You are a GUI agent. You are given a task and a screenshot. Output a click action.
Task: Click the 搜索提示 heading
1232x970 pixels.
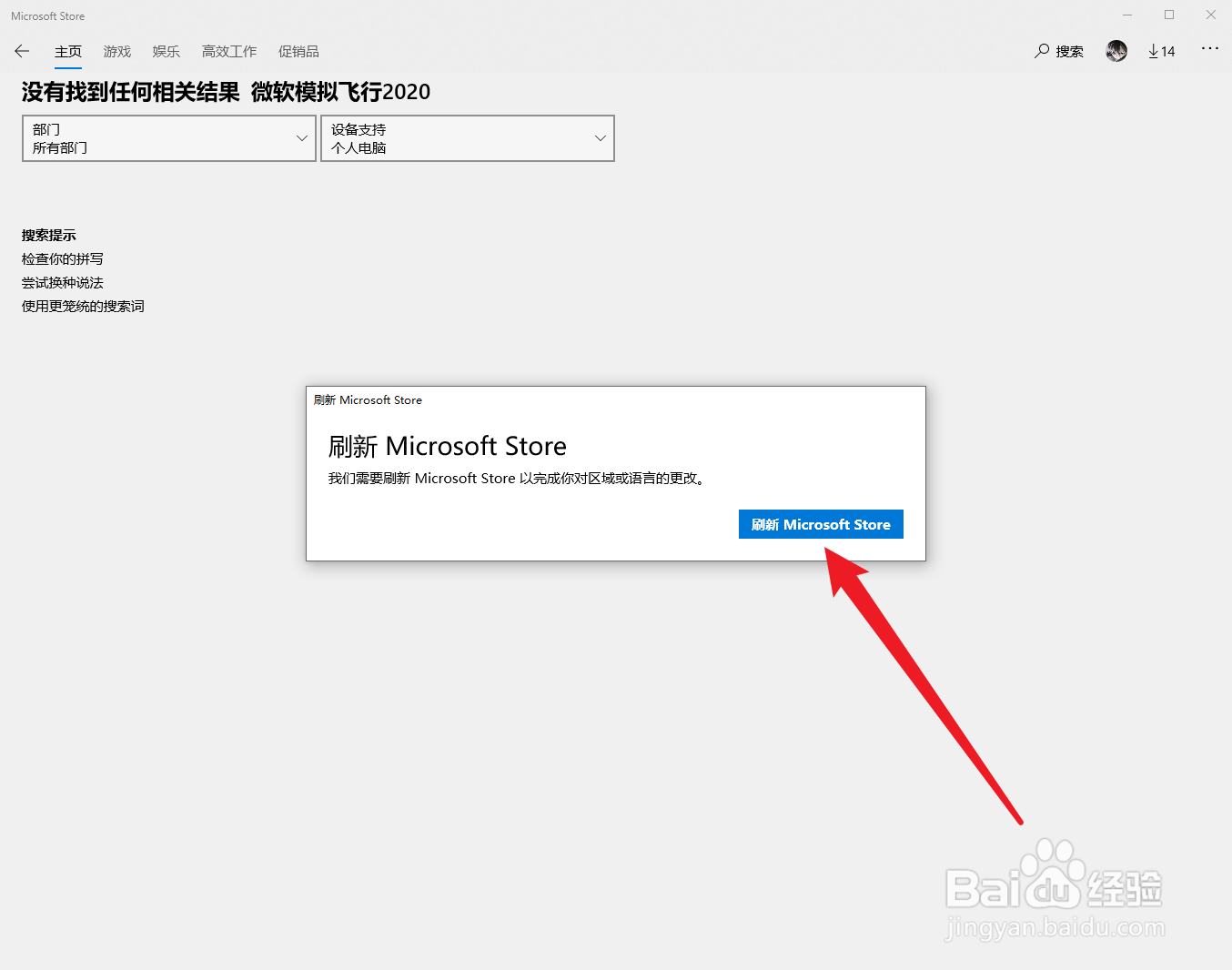tap(49, 236)
